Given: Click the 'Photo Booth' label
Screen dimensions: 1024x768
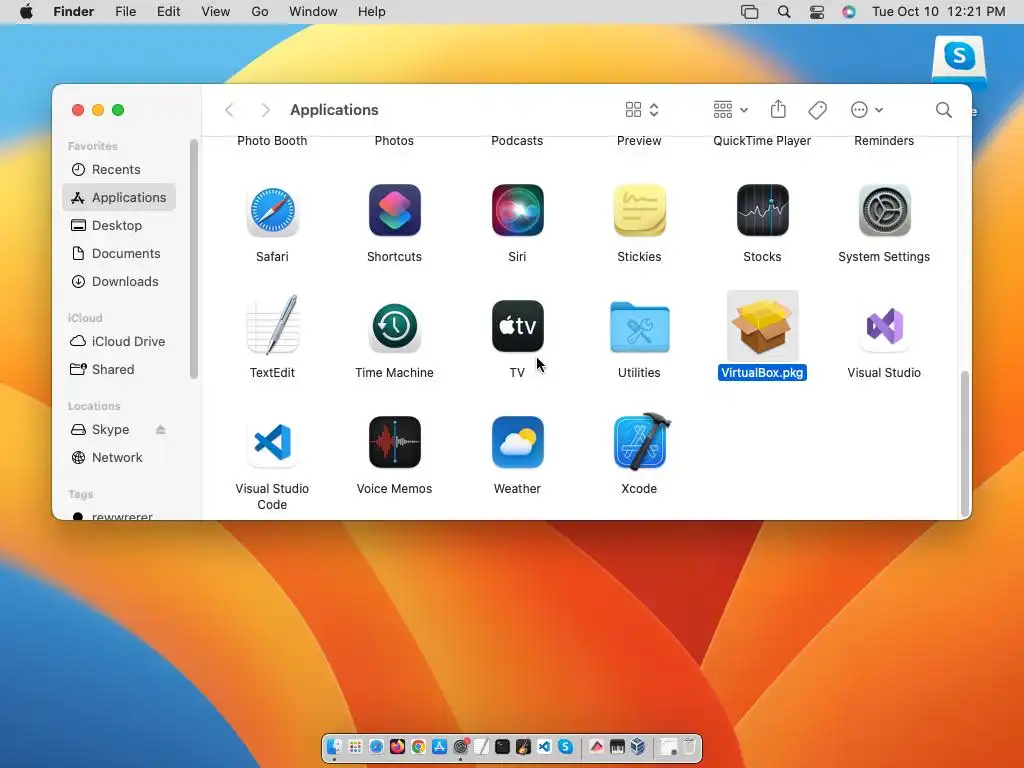Looking at the screenshot, I should (272, 140).
